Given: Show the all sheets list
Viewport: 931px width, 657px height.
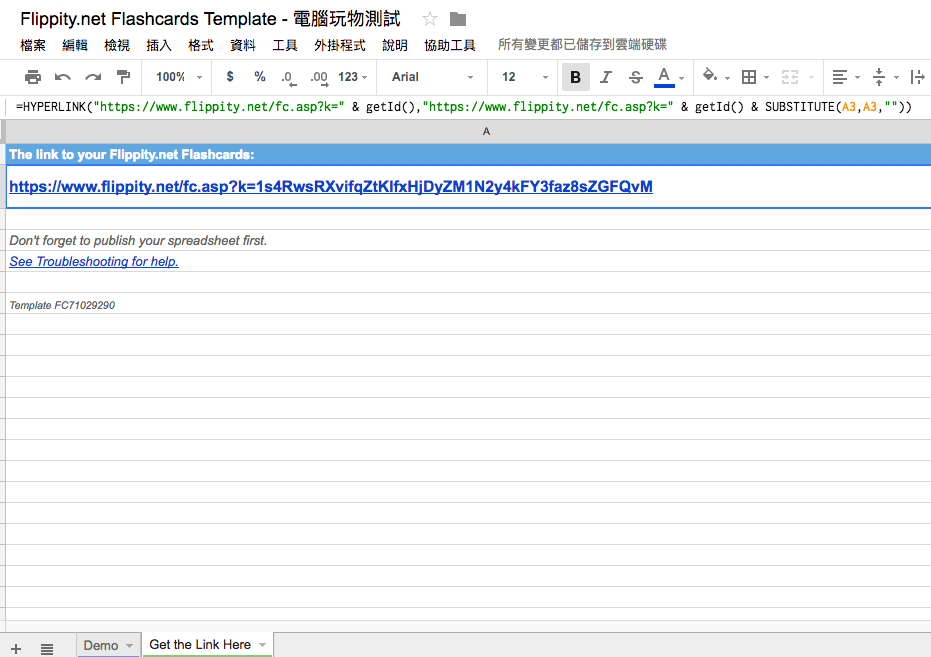Looking at the screenshot, I should point(47,649).
